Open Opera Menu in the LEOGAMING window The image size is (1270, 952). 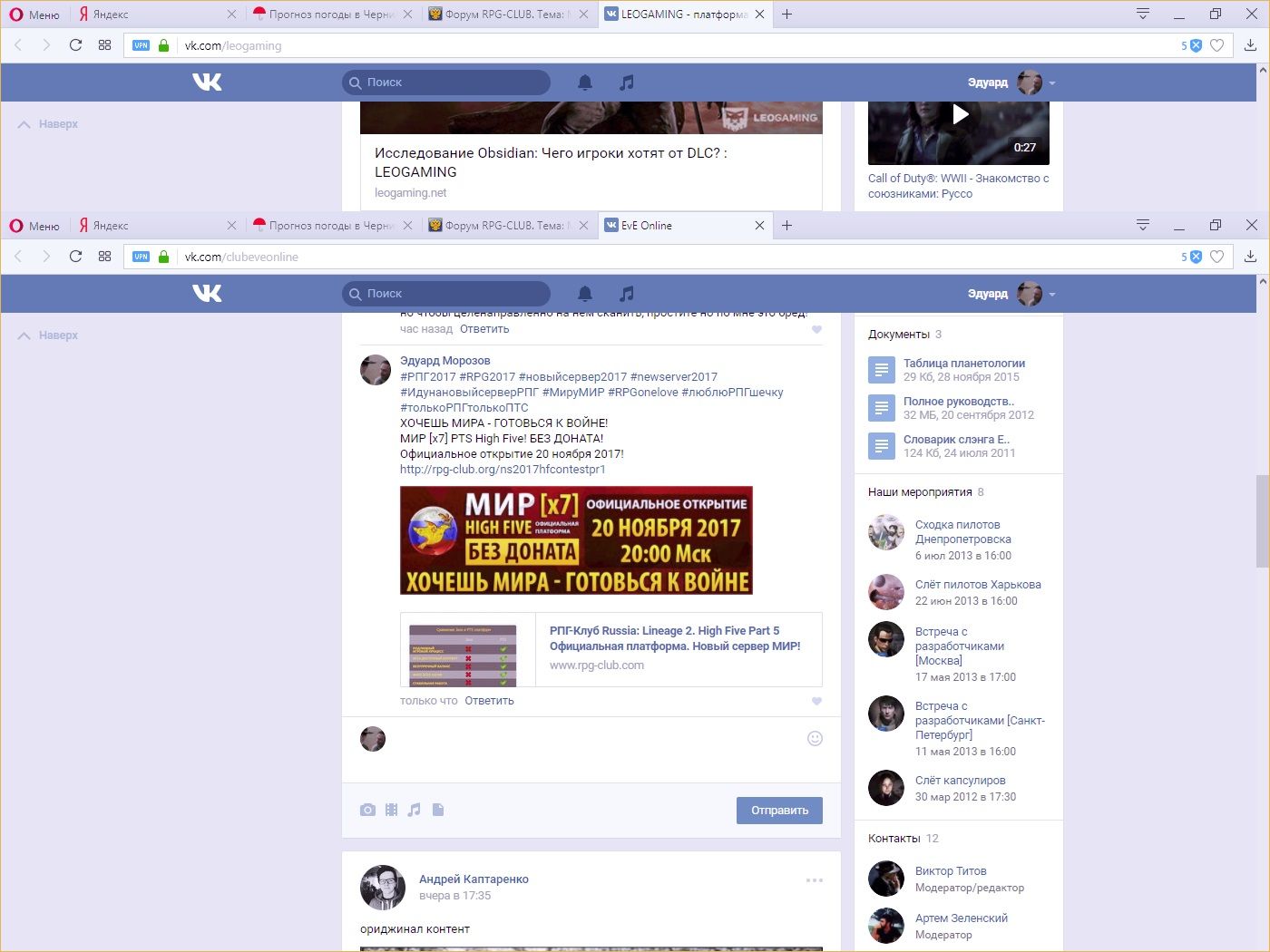pyautogui.click(x=34, y=15)
